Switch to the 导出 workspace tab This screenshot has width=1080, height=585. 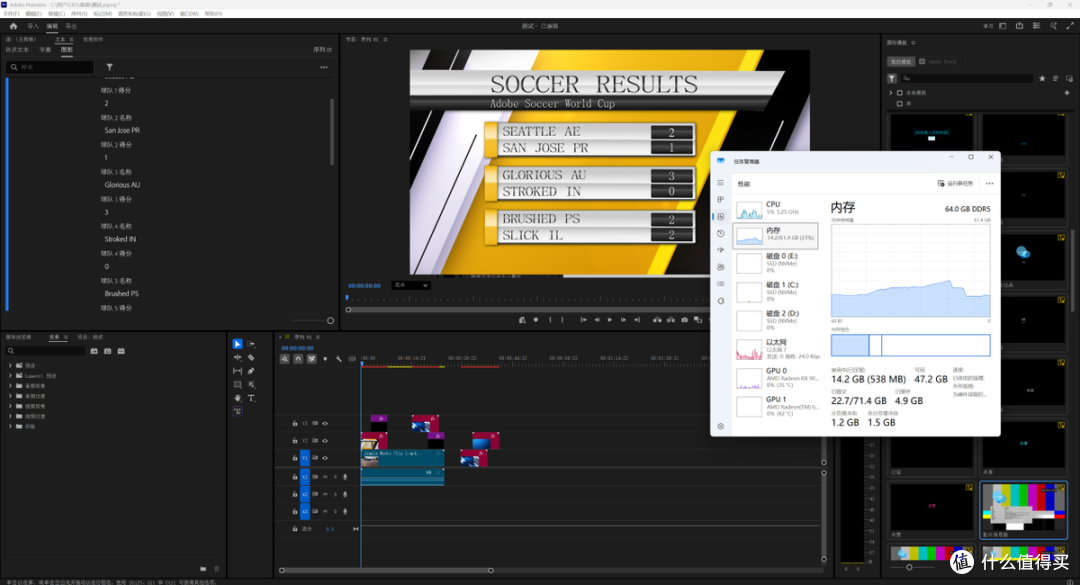click(71, 26)
